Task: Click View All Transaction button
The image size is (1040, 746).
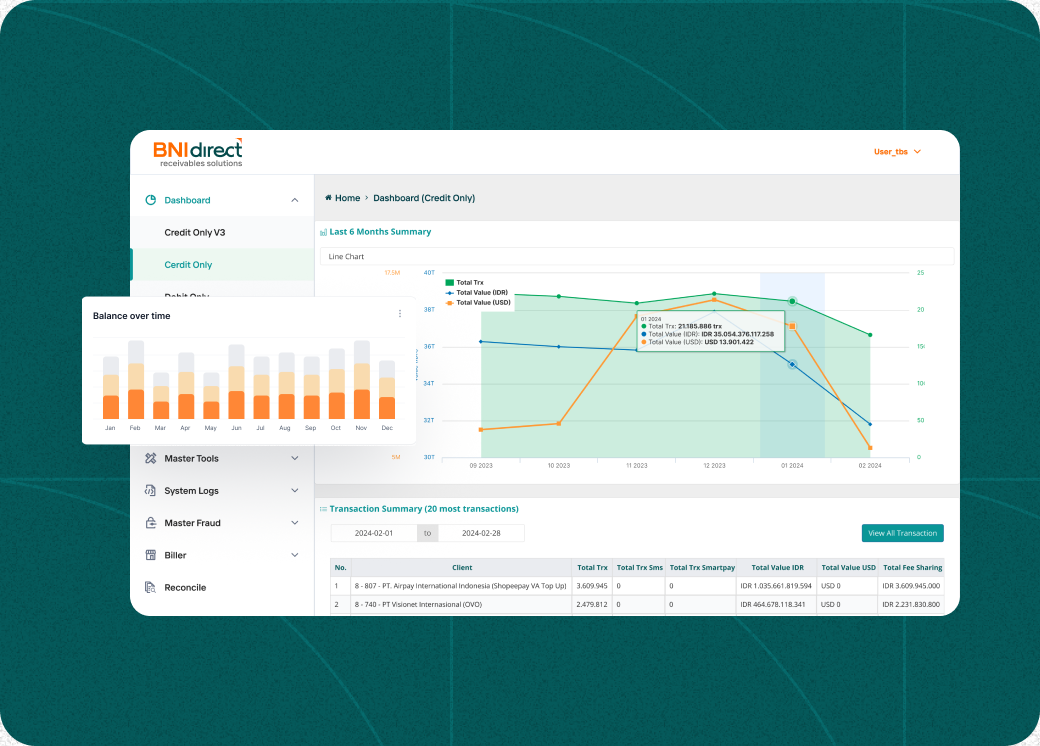Action: [x=902, y=533]
